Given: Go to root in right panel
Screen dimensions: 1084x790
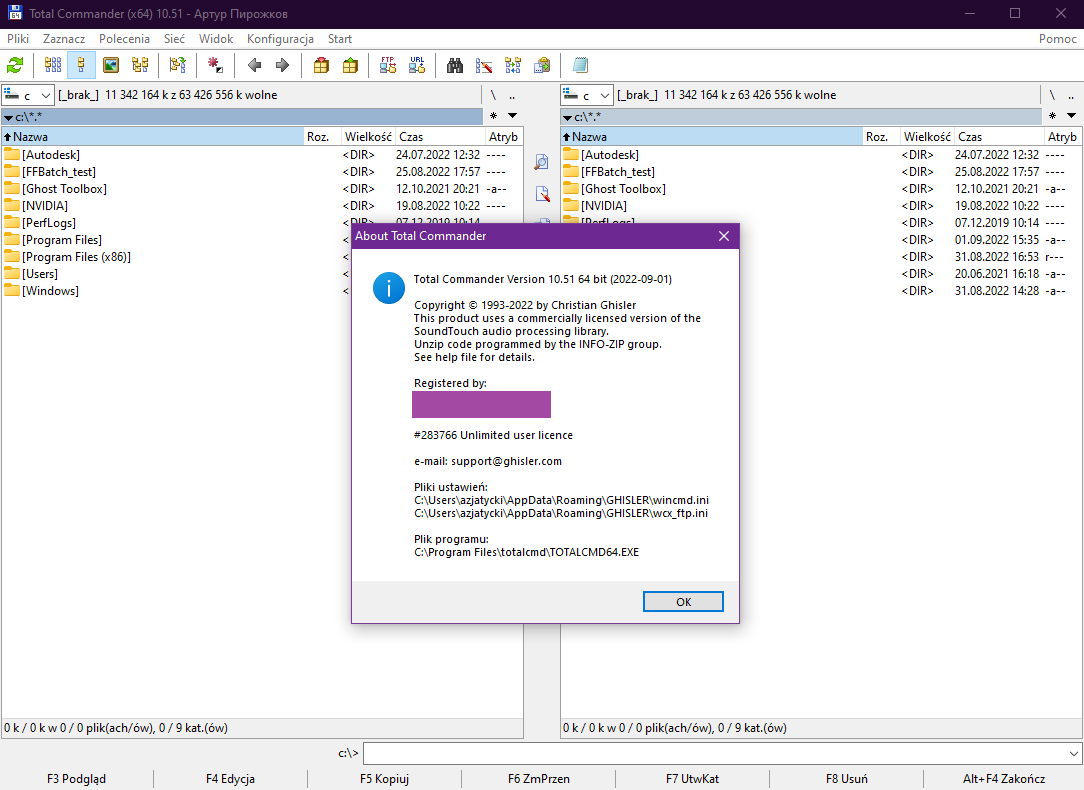Looking at the screenshot, I should pos(1052,95).
